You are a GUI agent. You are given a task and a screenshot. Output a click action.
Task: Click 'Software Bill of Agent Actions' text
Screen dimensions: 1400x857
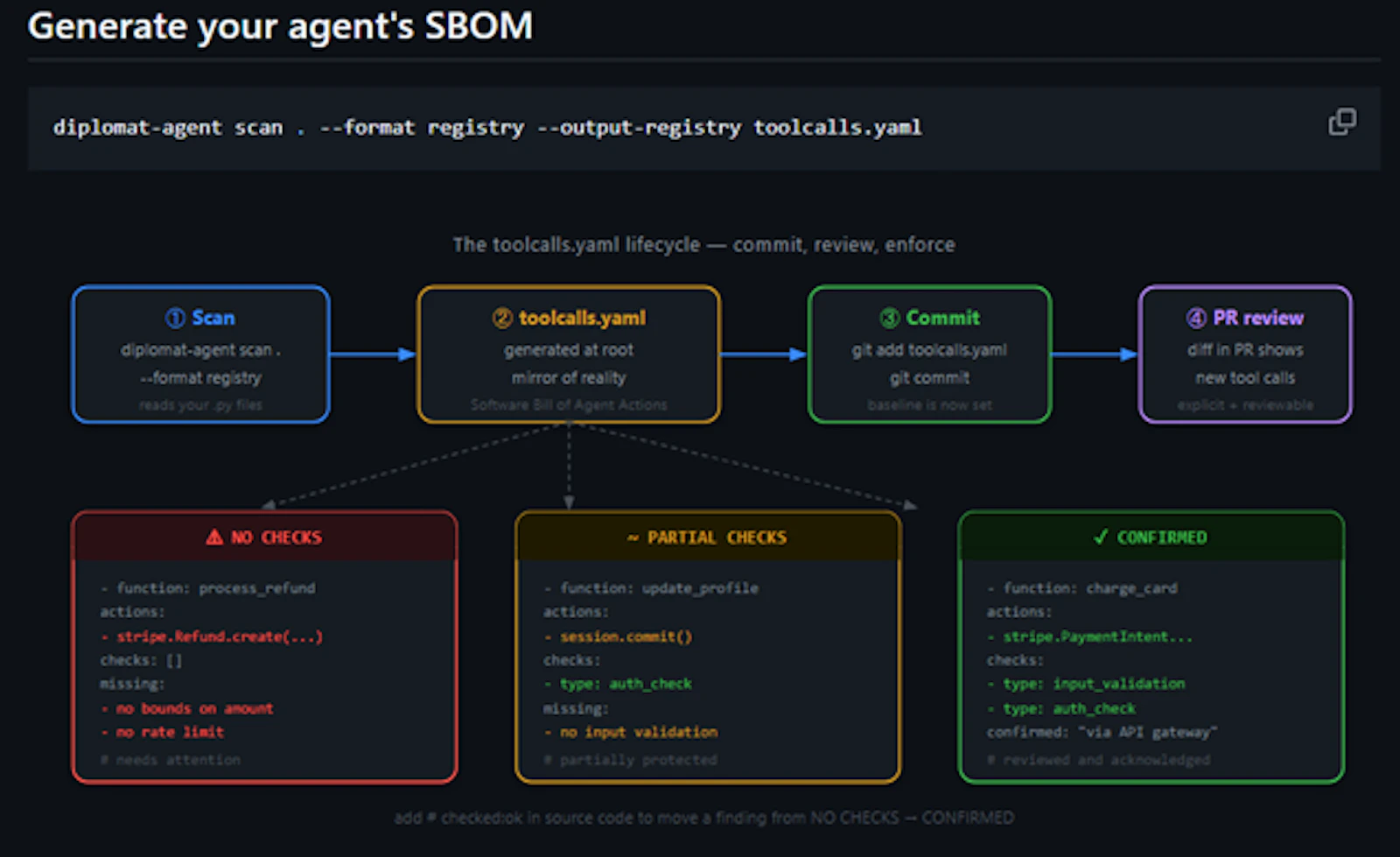(569, 405)
